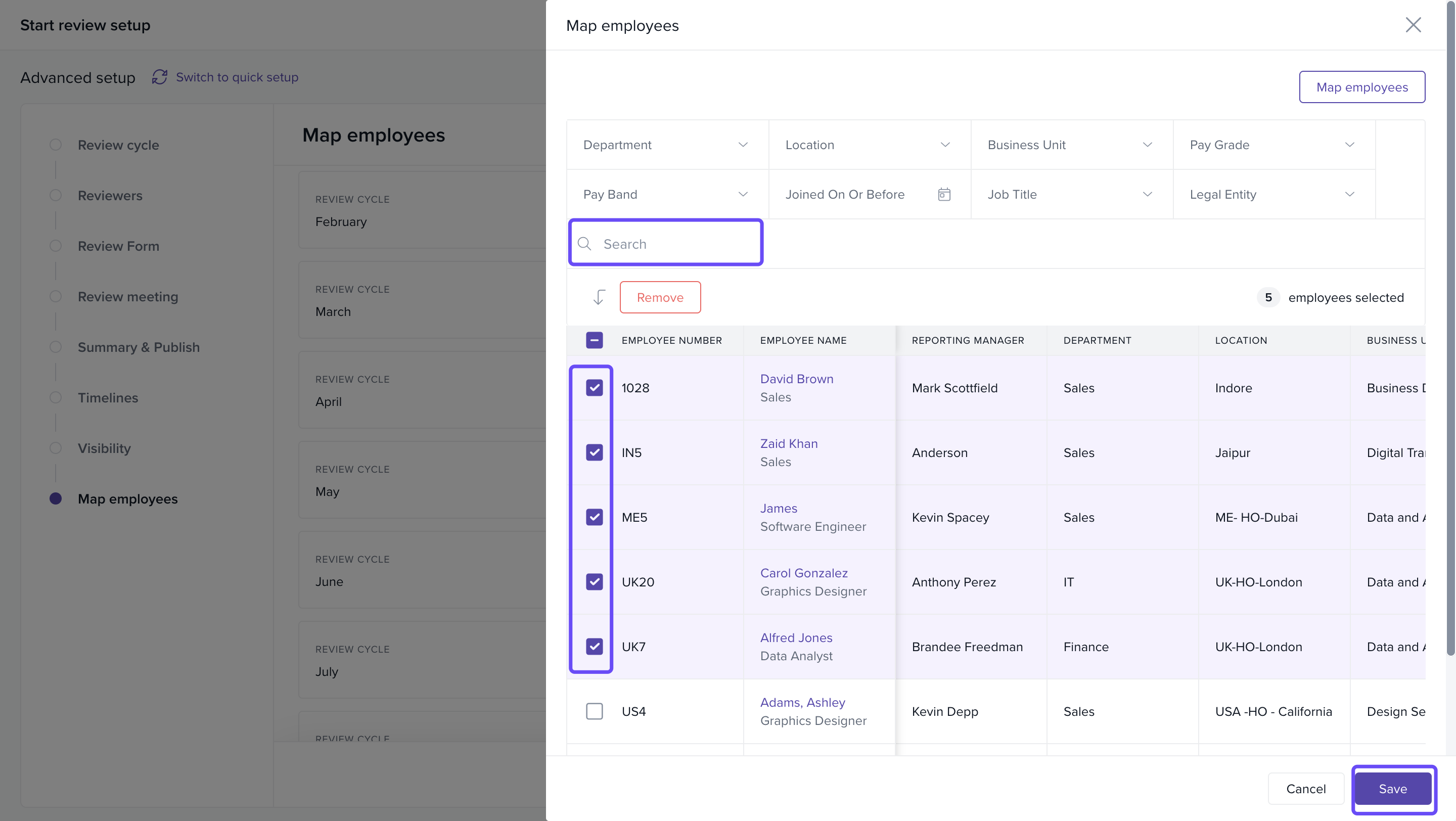Open the Timelines setup step
The height and width of the screenshot is (821, 1456).
click(107, 398)
